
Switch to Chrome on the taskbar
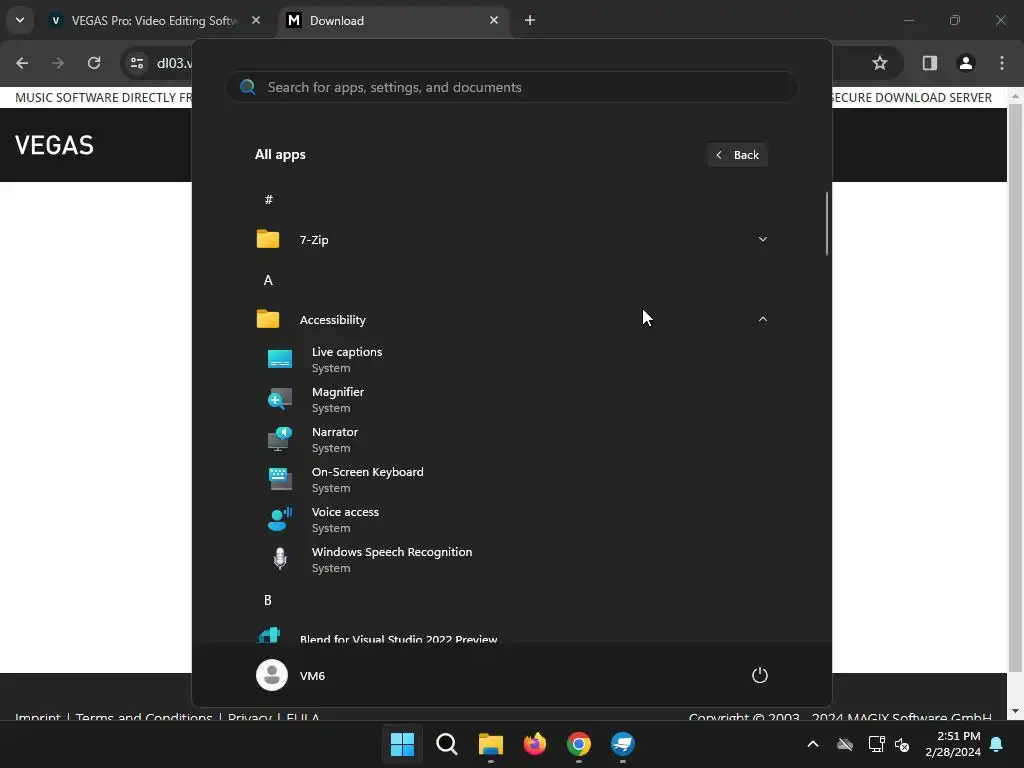[x=579, y=744]
